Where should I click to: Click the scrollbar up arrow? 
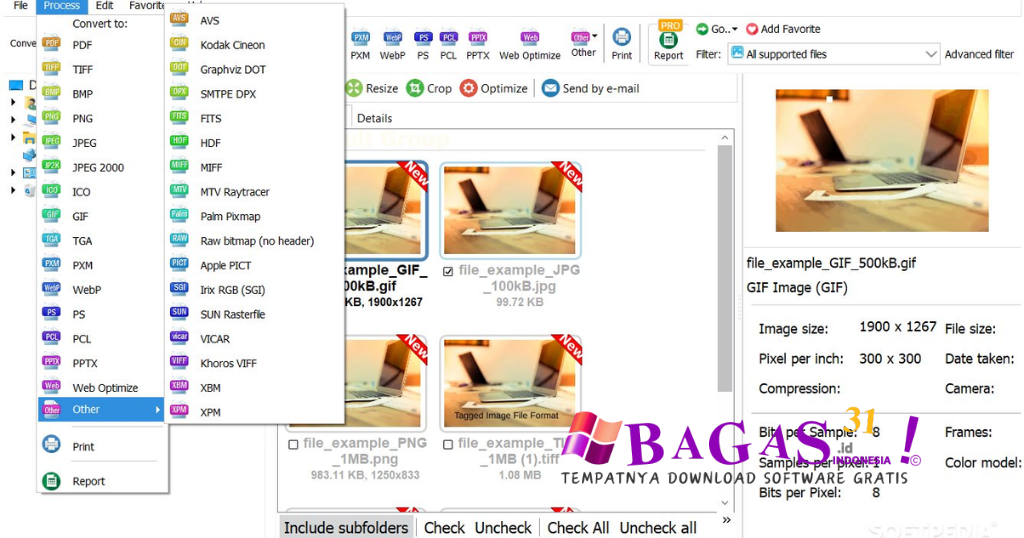click(x=724, y=138)
